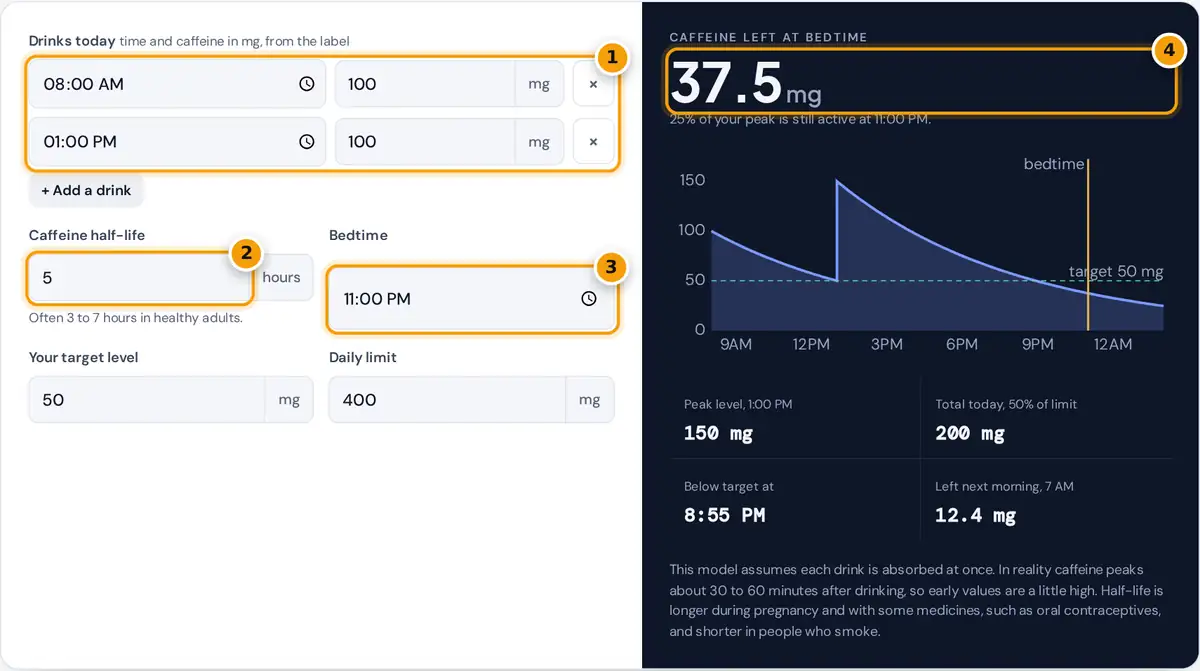The image size is (1200, 671).
Task: Remove the 08:00 AM drink row
Action: pyautogui.click(x=593, y=84)
